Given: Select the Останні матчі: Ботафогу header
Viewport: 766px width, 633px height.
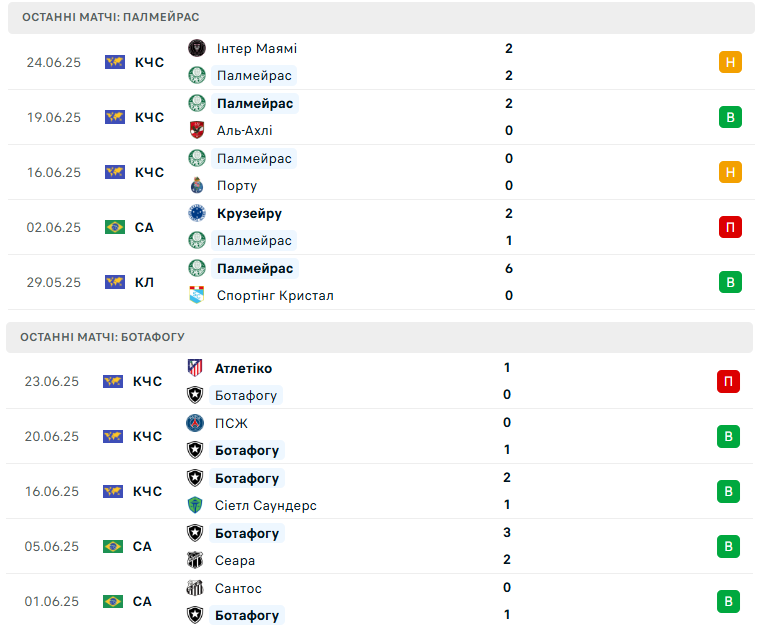Looking at the screenshot, I should point(380,337).
